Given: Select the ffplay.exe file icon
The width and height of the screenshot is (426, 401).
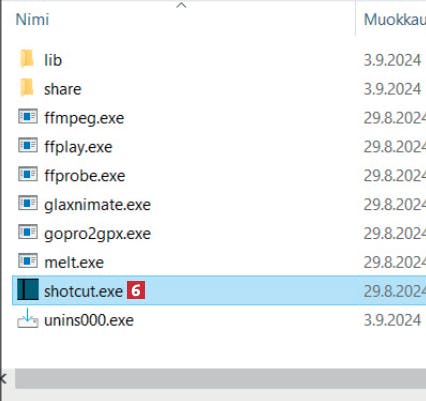Looking at the screenshot, I should 28,146.
